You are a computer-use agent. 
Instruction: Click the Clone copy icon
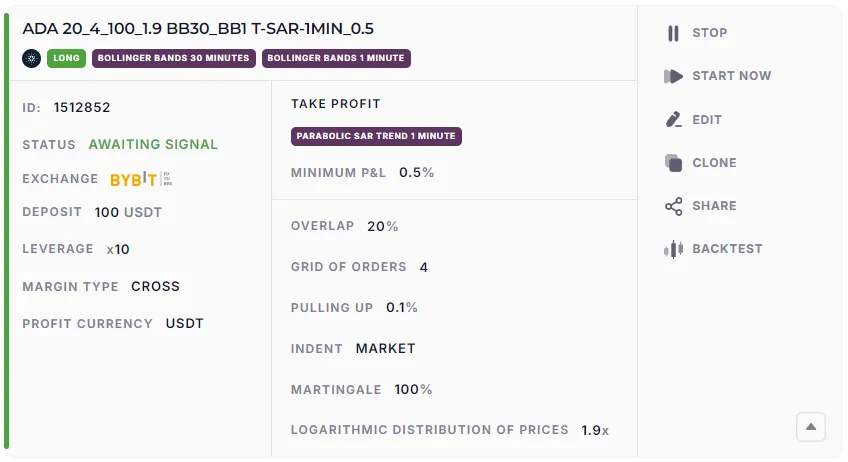point(673,163)
